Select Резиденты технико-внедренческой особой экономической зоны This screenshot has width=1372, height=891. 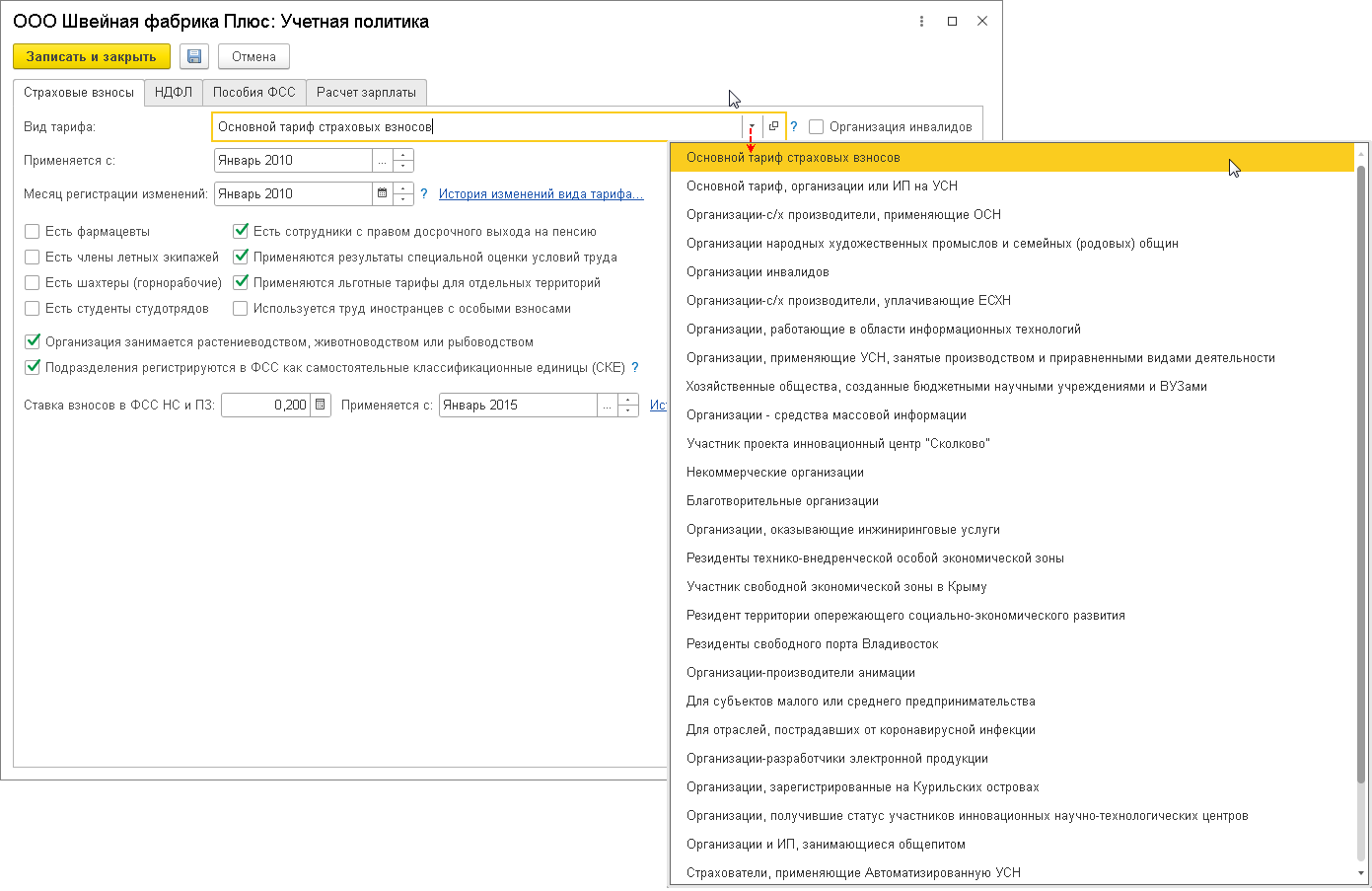pos(1012,557)
